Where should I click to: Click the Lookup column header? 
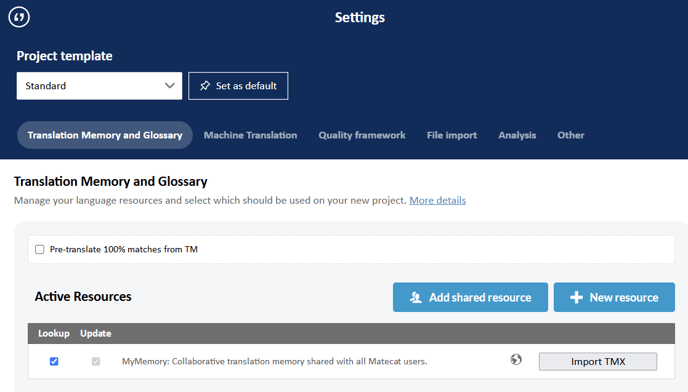(54, 334)
